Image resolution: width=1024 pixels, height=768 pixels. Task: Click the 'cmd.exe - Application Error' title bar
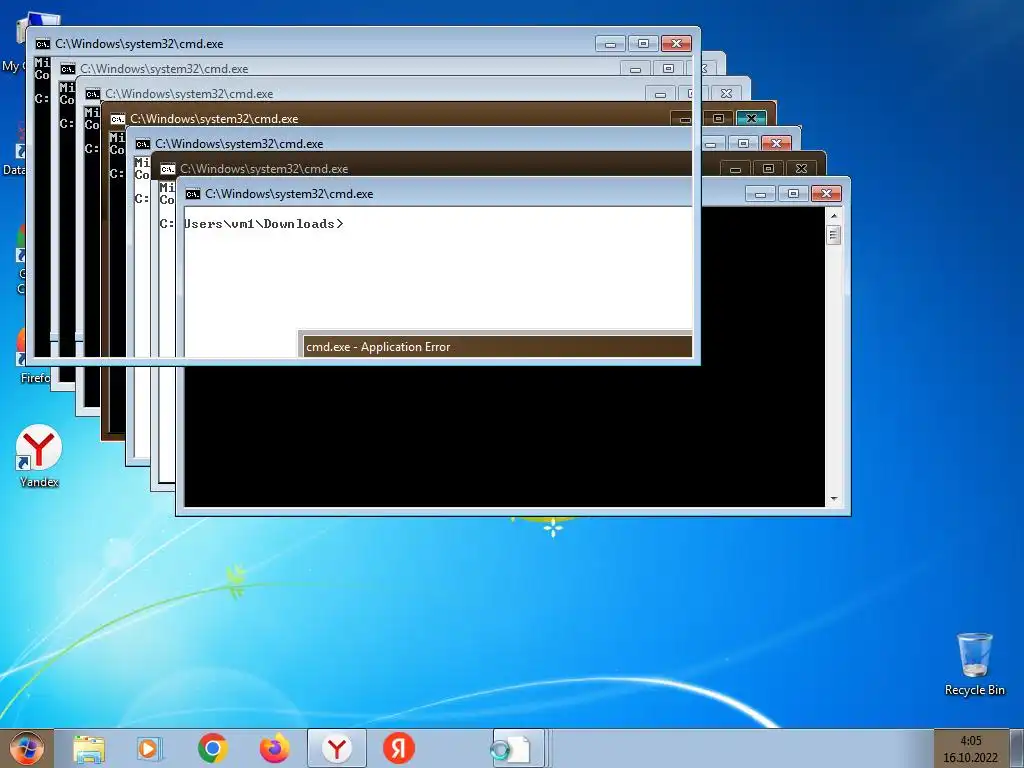pyautogui.click(x=496, y=346)
